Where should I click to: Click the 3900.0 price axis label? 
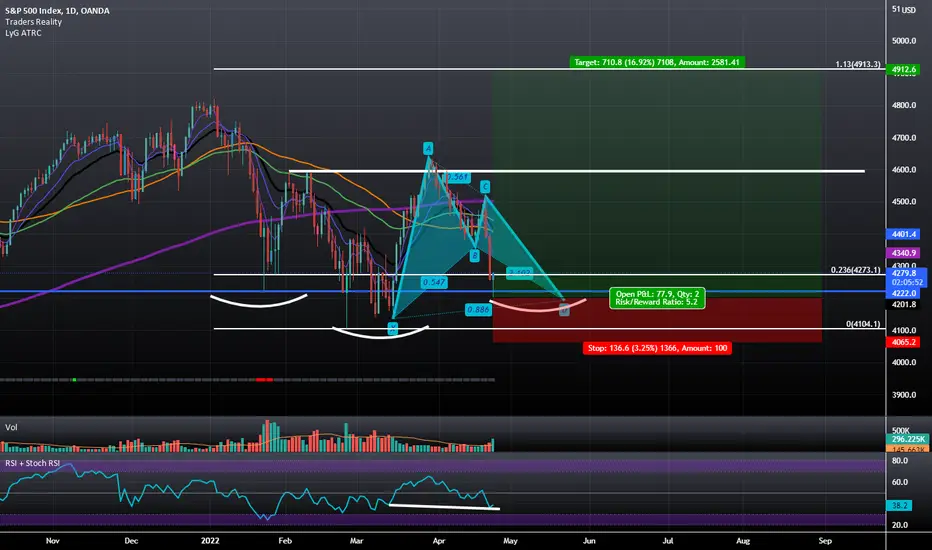coord(903,395)
